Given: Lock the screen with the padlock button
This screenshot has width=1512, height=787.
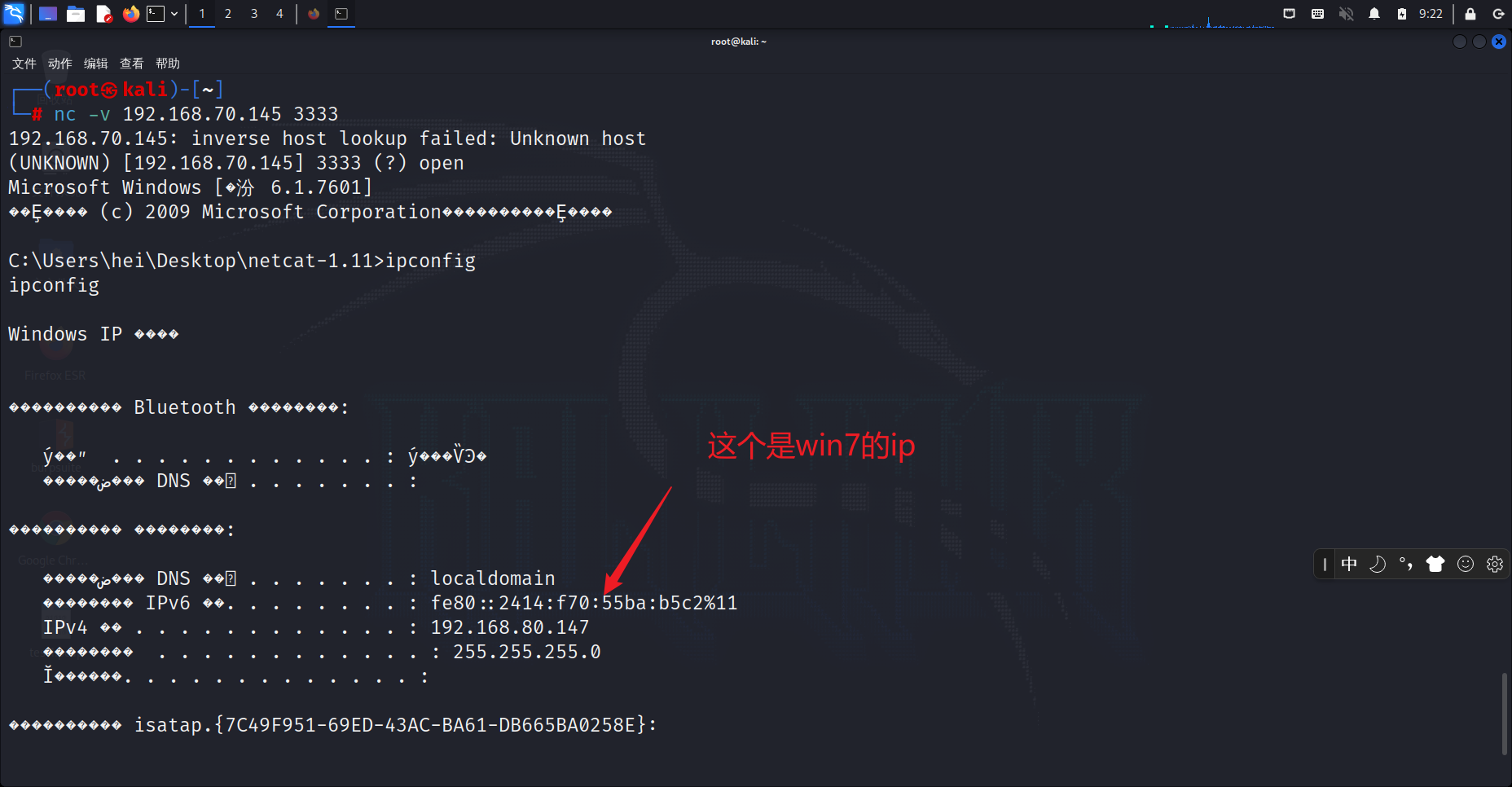Looking at the screenshot, I should coord(1471,14).
